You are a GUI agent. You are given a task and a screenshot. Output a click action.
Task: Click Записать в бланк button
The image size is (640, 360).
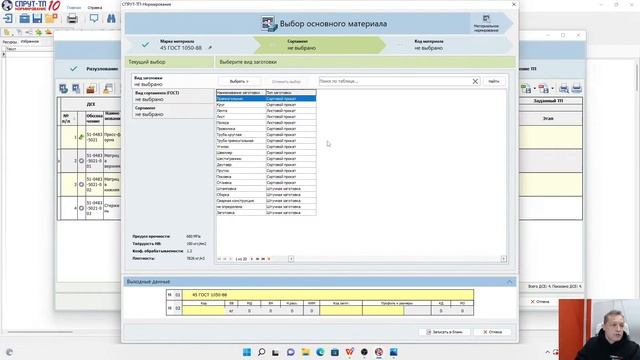click(444, 332)
